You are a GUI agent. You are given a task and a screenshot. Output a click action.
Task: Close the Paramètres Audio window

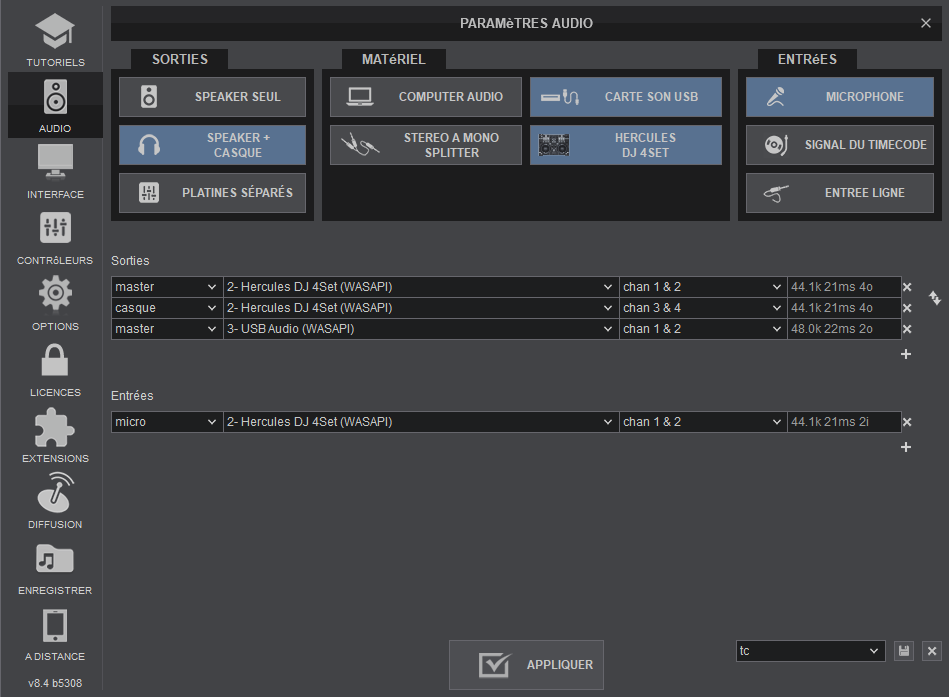click(926, 23)
